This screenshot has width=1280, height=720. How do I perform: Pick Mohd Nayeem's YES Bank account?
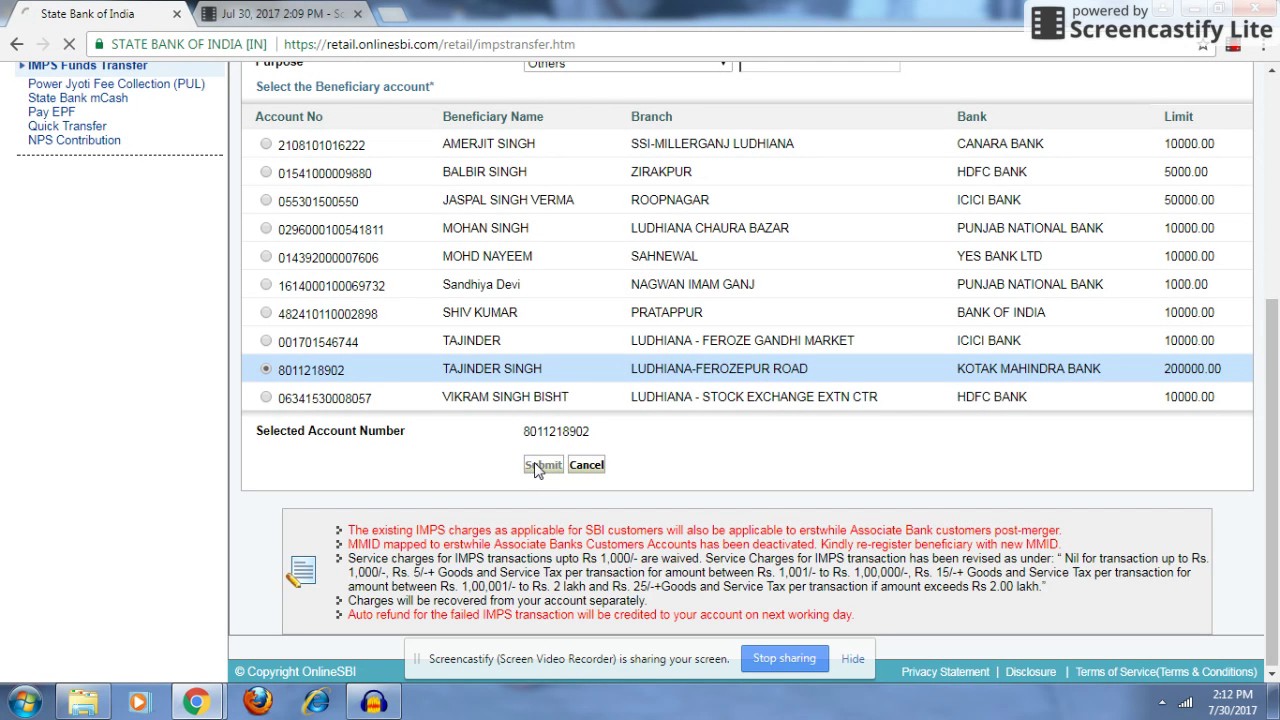point(266,256)
